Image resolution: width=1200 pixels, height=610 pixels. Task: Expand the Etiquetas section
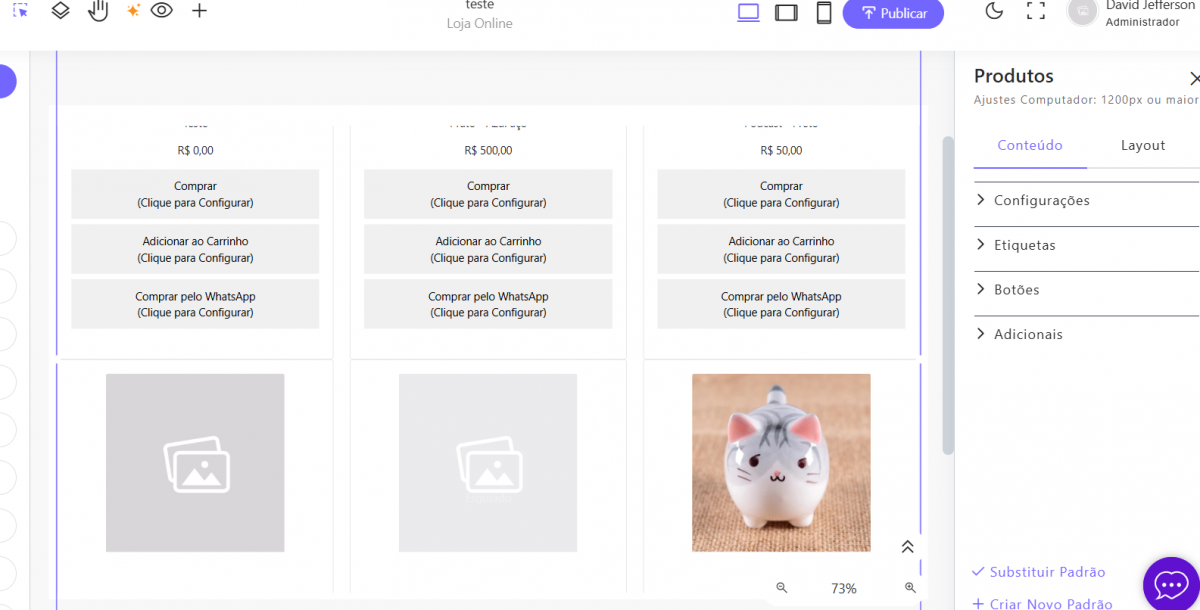pyautogui.click(x=1024, y=245)
